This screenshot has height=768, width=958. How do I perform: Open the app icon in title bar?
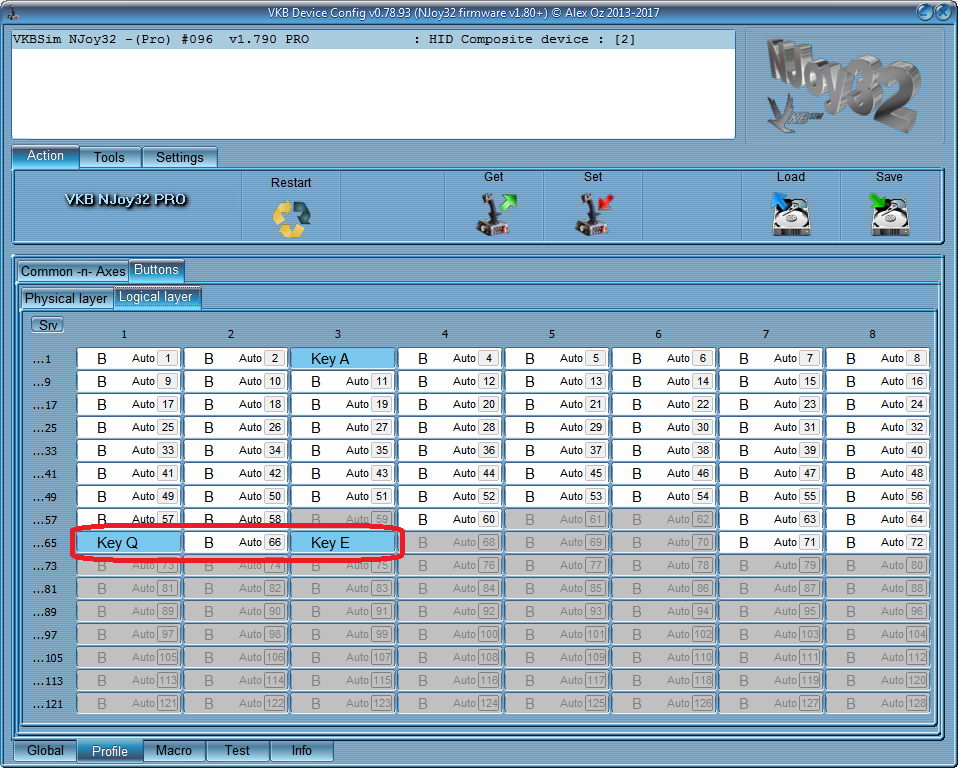coord(13,13)
